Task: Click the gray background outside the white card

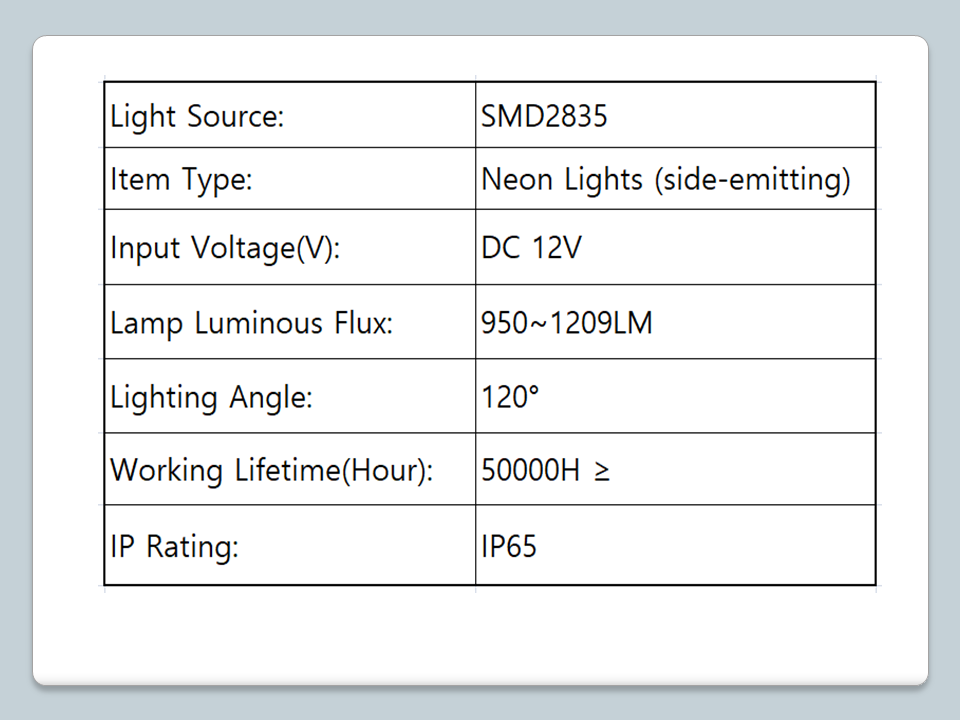Action: coord(480,703)
